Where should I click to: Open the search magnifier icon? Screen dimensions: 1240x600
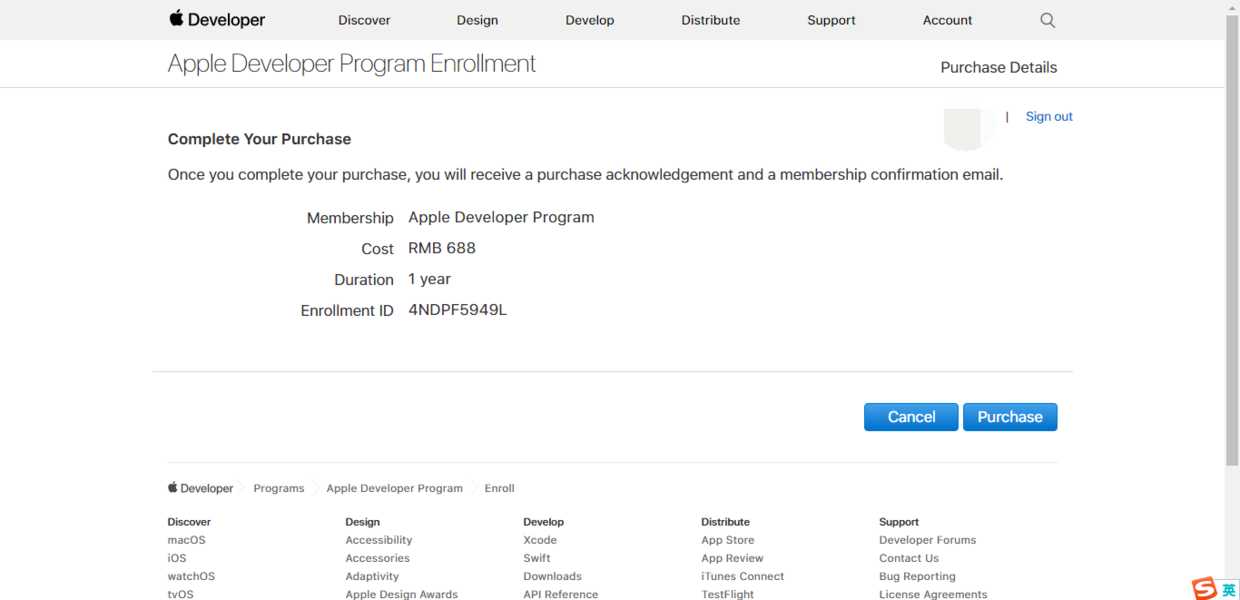(1047, 20)
